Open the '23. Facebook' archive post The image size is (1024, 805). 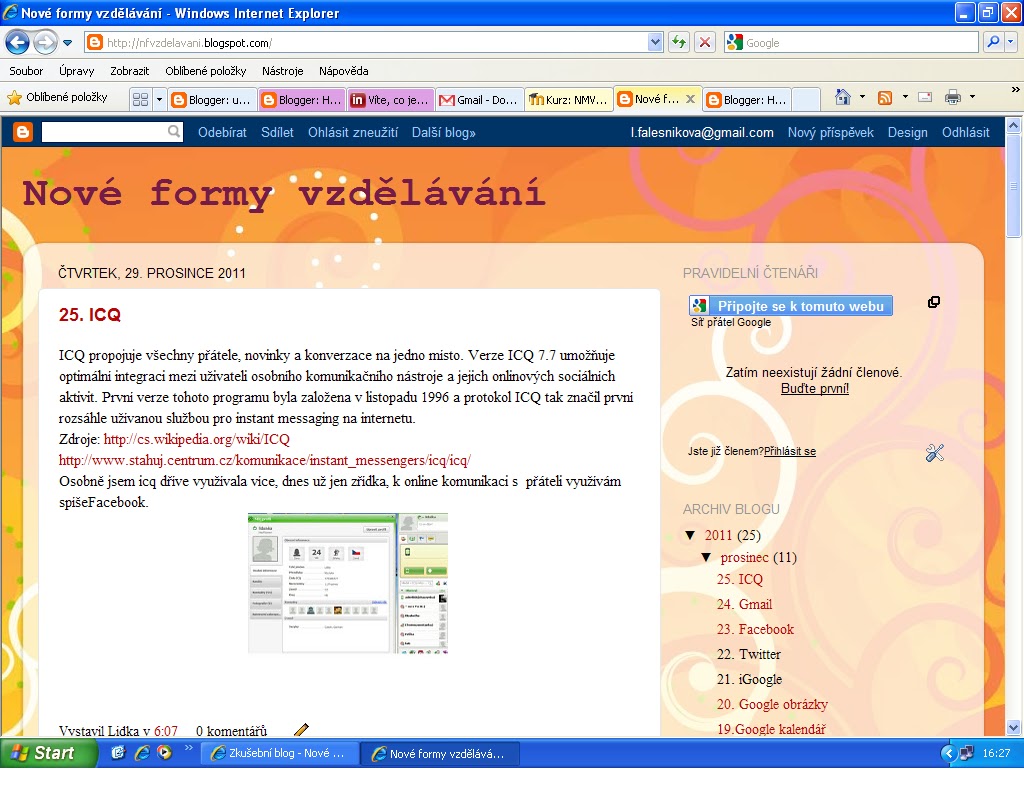[x=755, y=629]
